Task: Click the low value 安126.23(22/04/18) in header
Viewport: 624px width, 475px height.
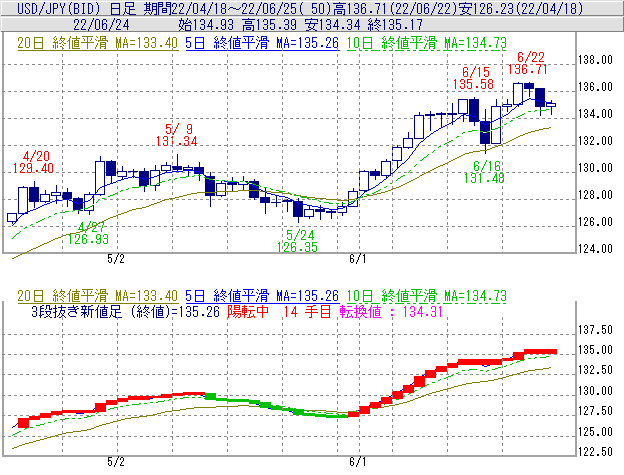Action: tap(520, 8)
